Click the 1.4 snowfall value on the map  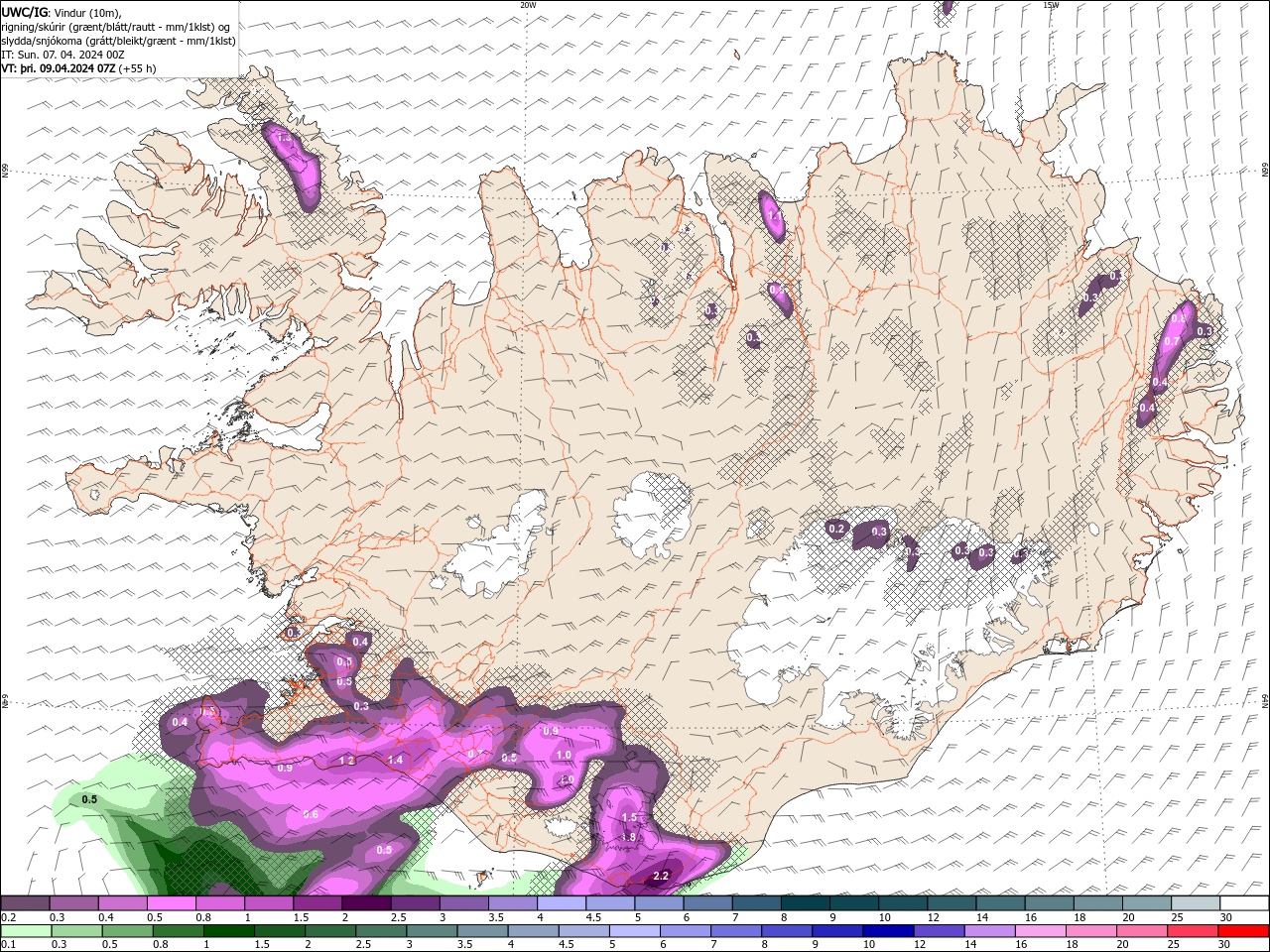tap(395, 760)
